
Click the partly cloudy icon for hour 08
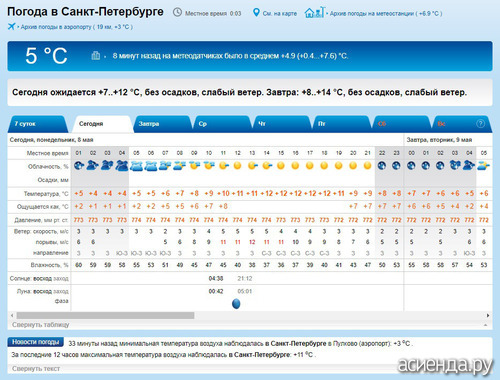[180, 165]
